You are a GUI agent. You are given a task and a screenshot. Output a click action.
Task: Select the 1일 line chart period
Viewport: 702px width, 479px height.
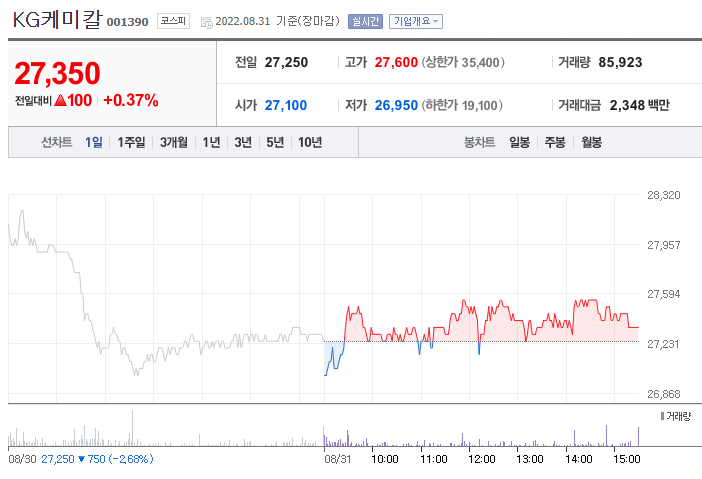point(94,142)
